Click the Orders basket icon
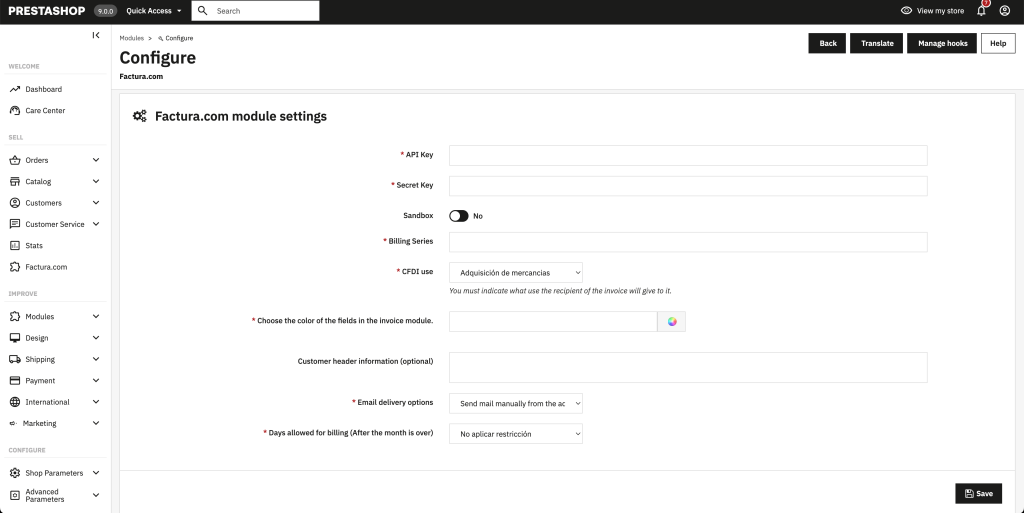Screen dimensions: 1024x513 14,161
